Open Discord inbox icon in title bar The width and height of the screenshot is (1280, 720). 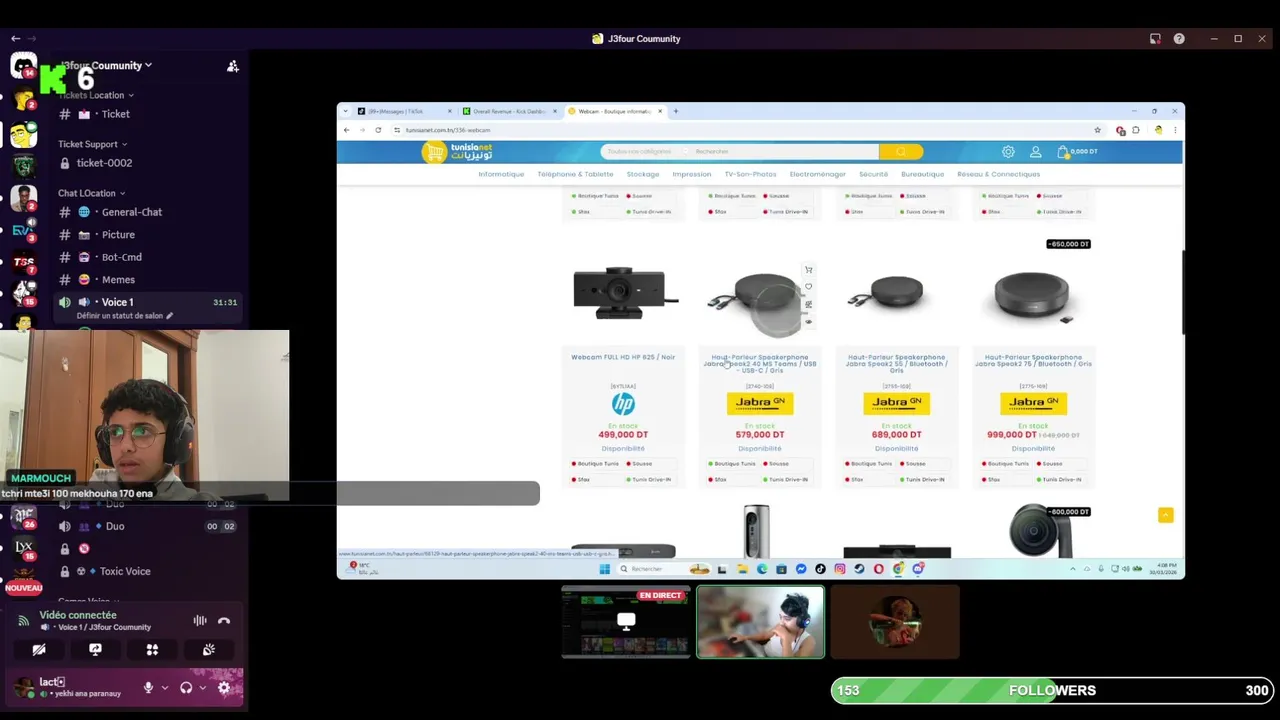point(1155,39)
